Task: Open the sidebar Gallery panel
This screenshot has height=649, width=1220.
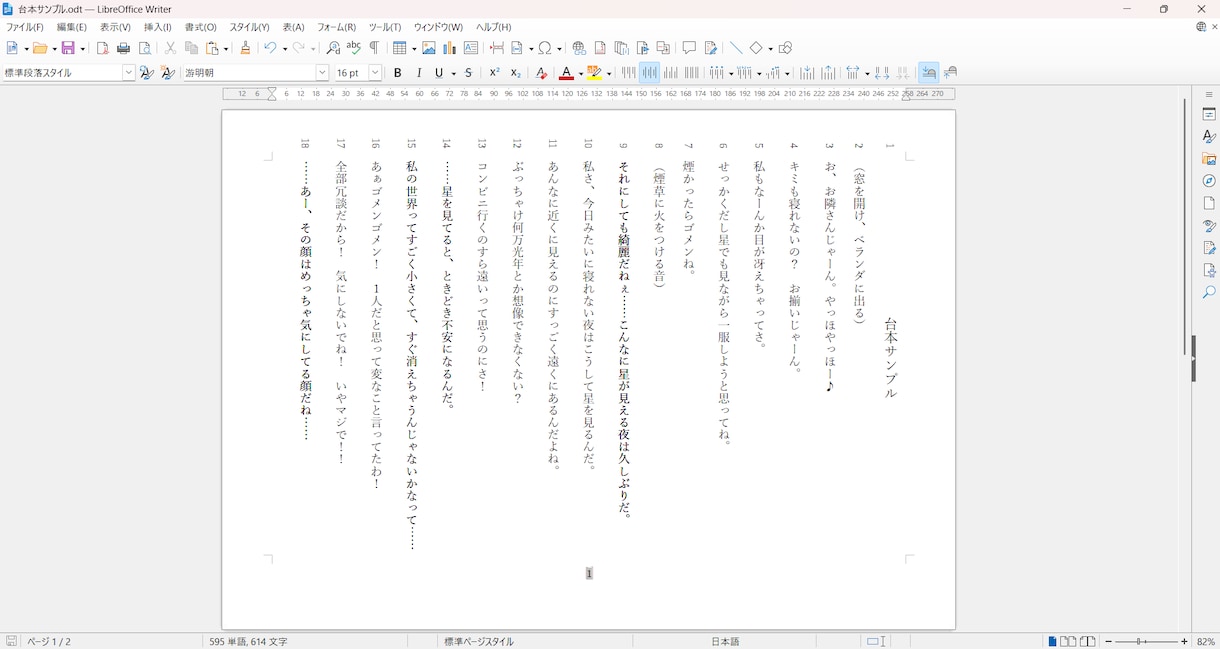Action: coord(1209,159)
